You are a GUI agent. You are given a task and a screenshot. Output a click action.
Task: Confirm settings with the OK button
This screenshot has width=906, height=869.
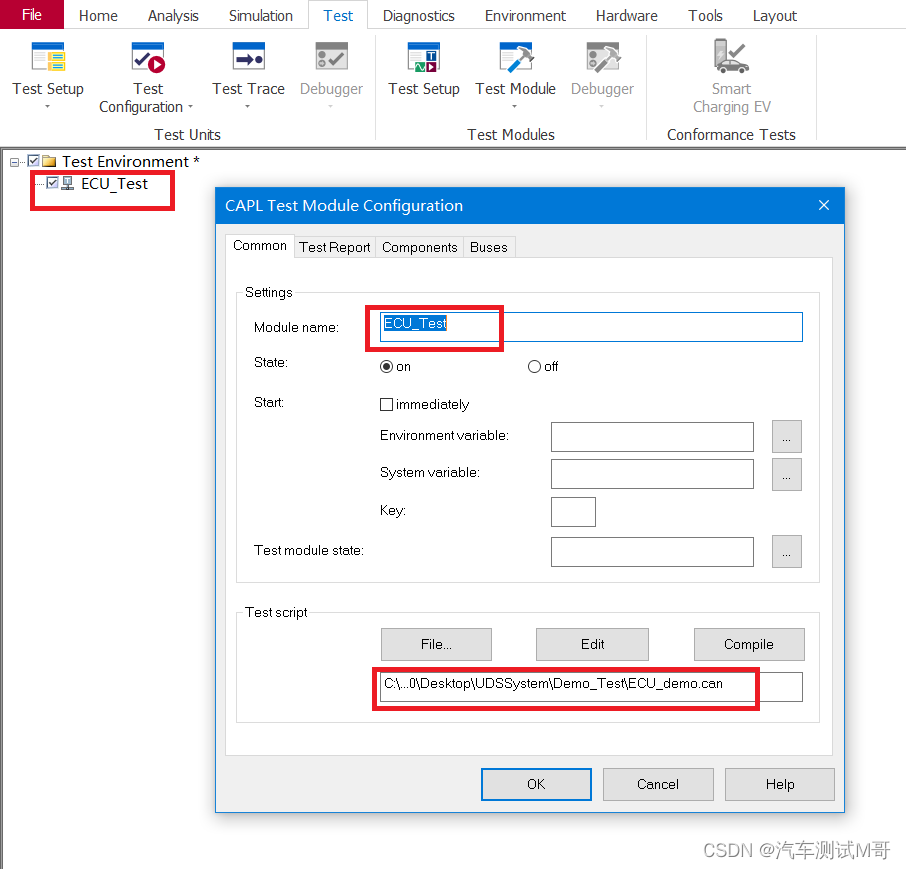pyautogui.click(x=536, y=784)
